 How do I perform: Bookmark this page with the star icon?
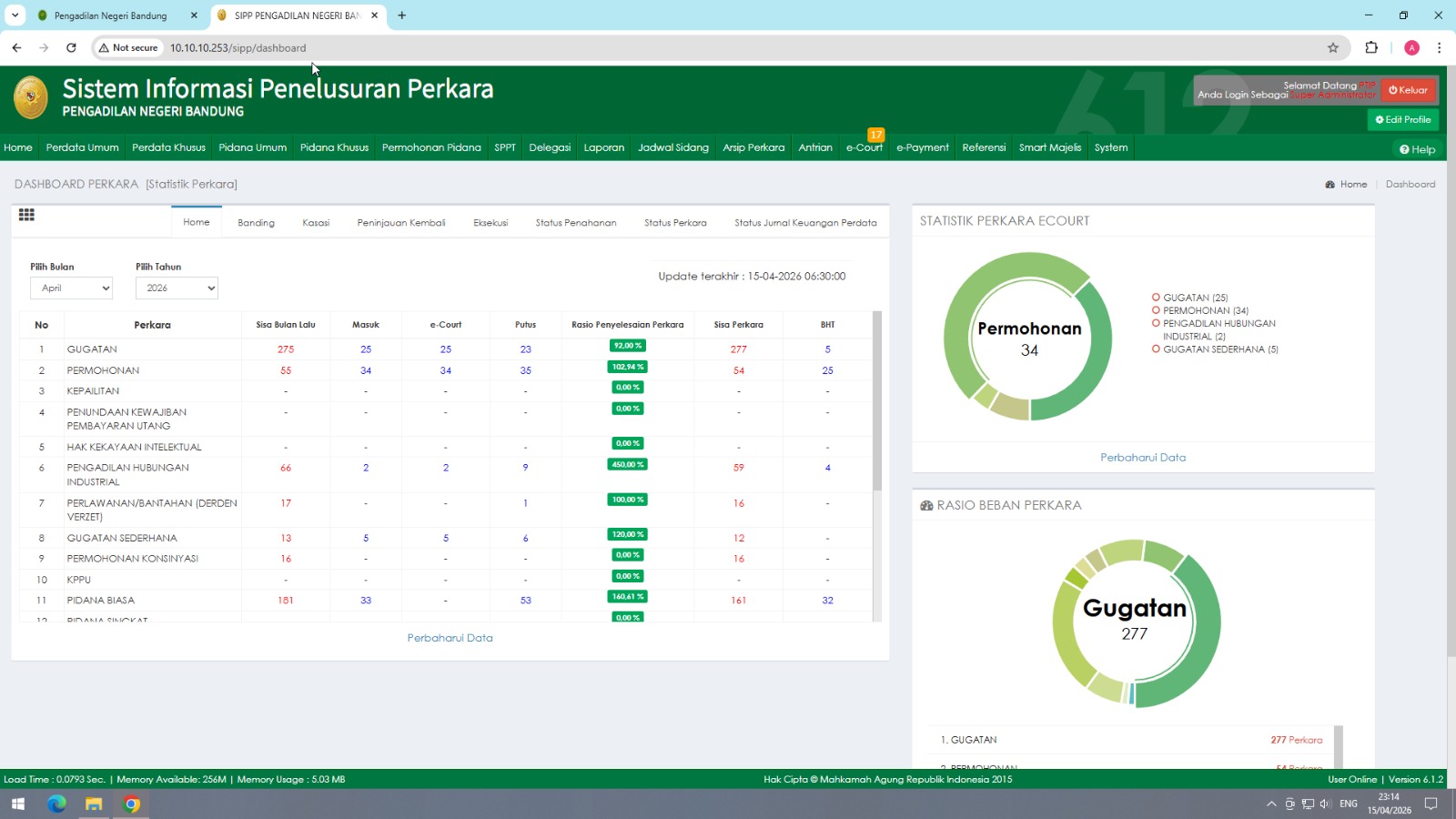click(x=1333, y=48)
